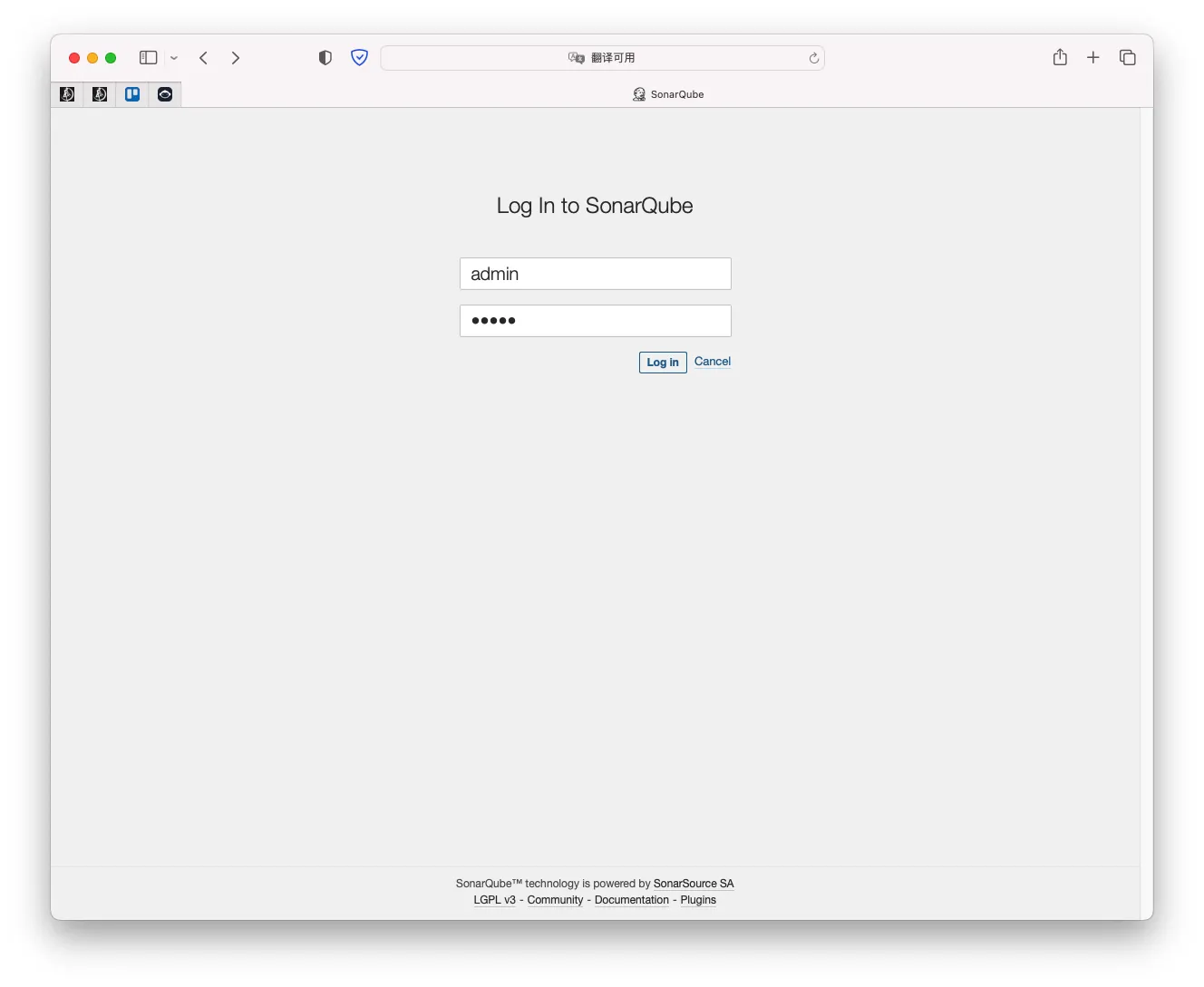The image size is (1204, 987).
Task: Go back to the previous page
Action: [x=204, y=58]
